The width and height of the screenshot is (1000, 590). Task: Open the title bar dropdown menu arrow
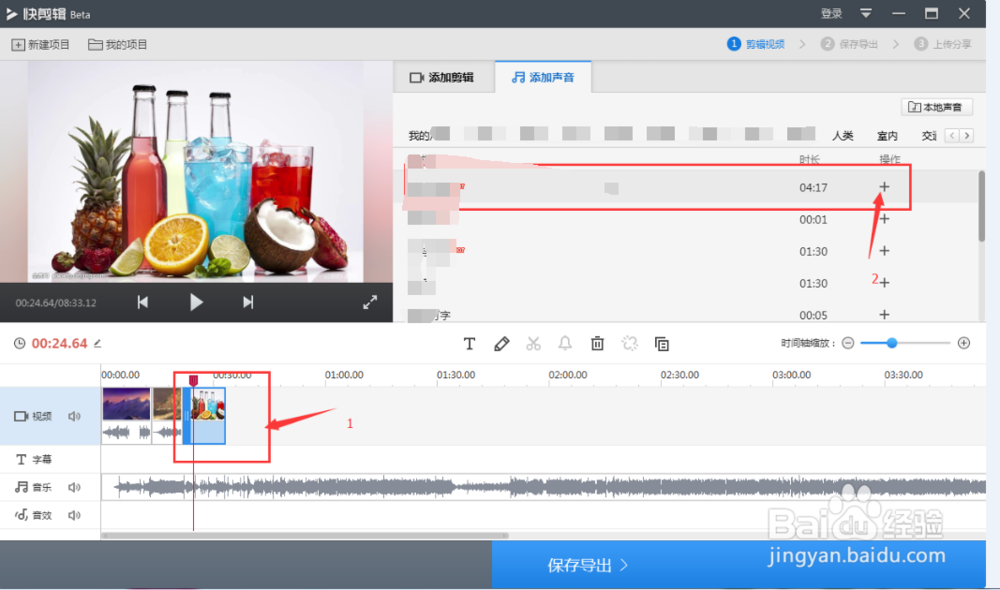865,13
